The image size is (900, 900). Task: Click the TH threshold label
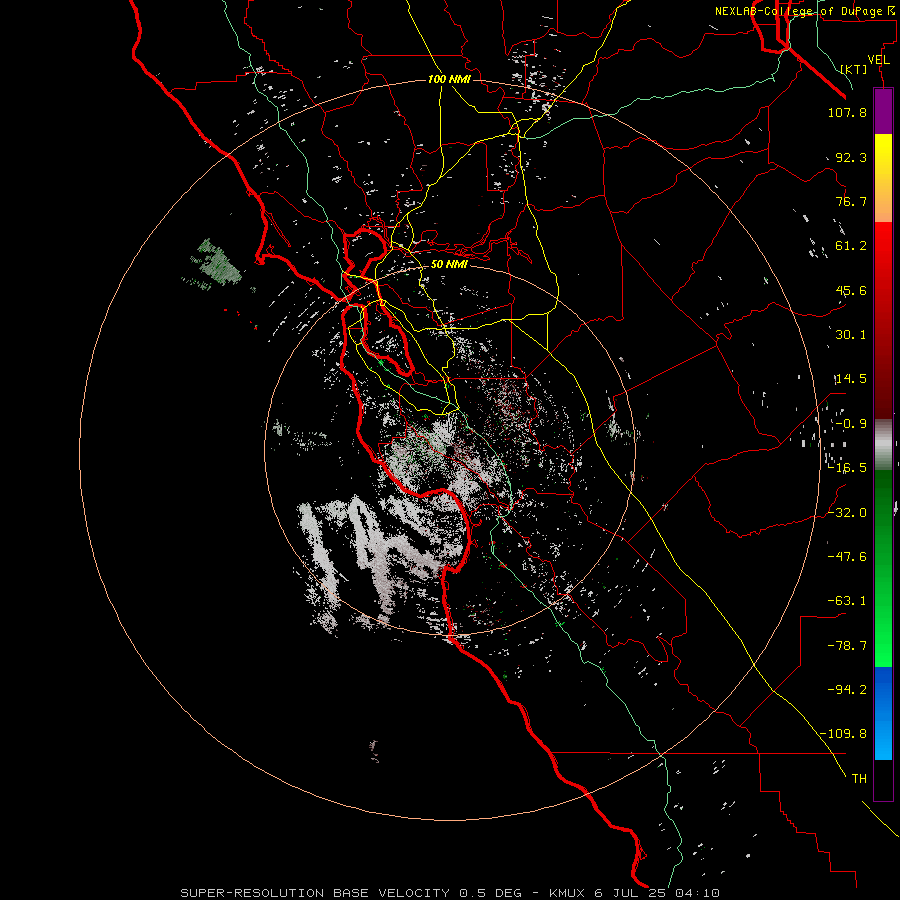point(859,779)
